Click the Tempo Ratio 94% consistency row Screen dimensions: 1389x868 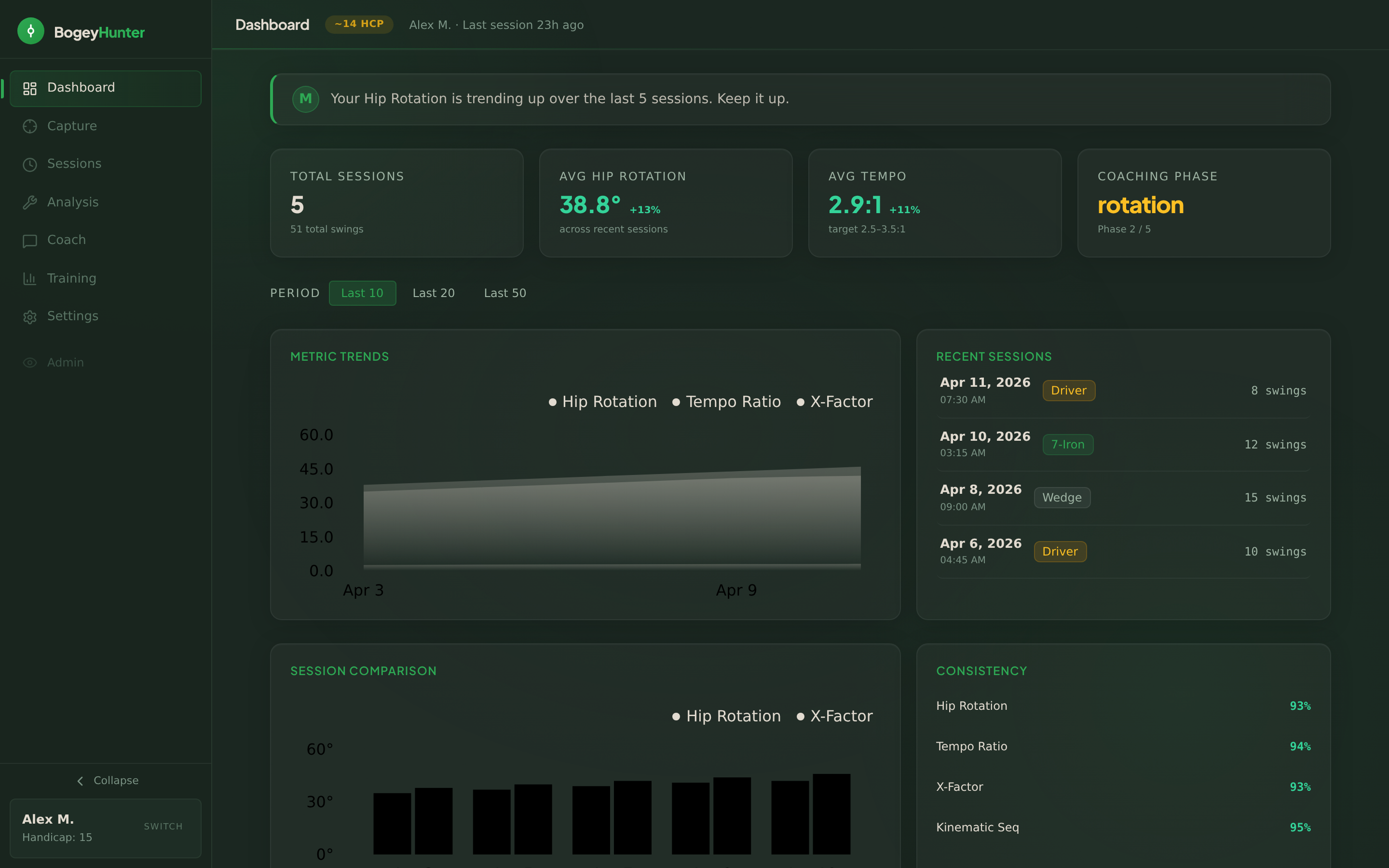pyautogui.click(x=1123, y=746)
